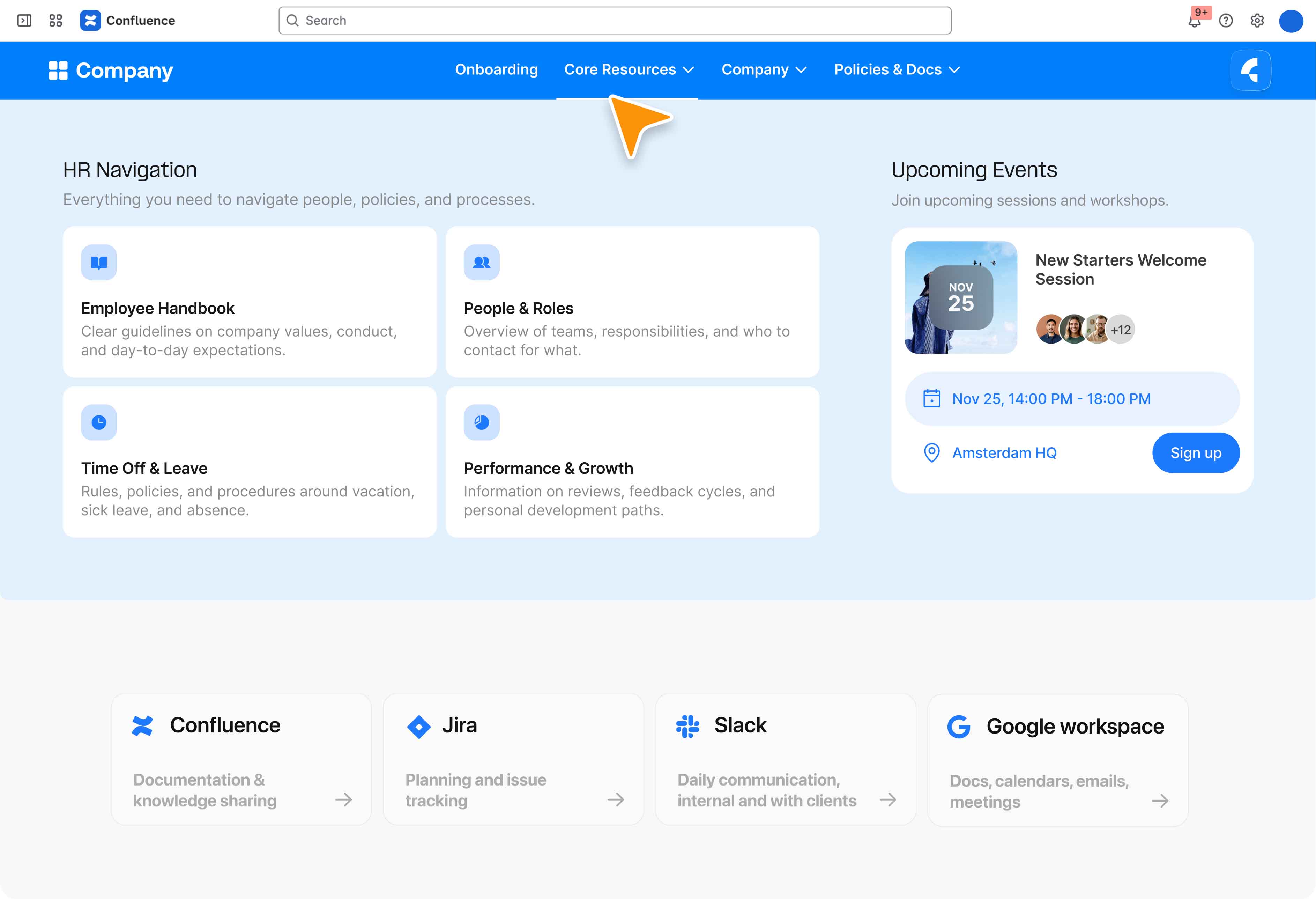This screenshot has height=899, width=1316.
Task: Toggle the sidebar collapse icon
Action: (24, 21)
